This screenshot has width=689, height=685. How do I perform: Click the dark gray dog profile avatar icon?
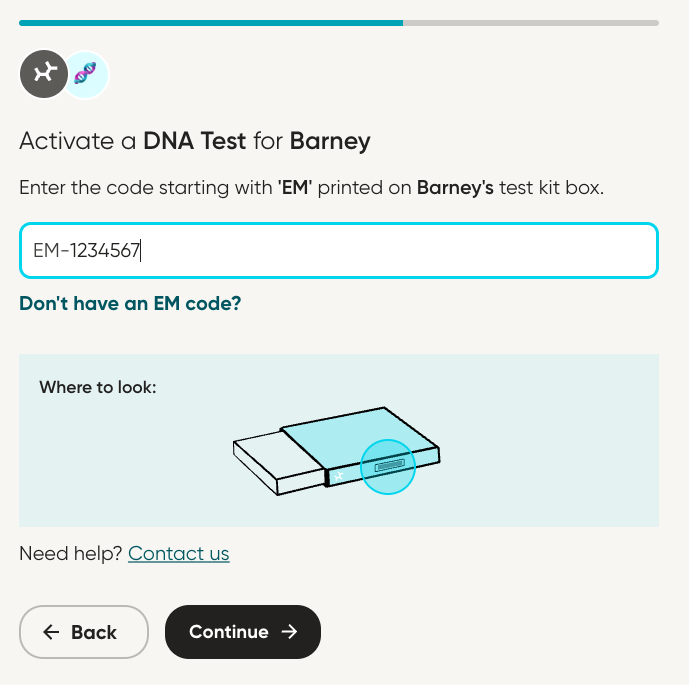(x=44, y=74)
